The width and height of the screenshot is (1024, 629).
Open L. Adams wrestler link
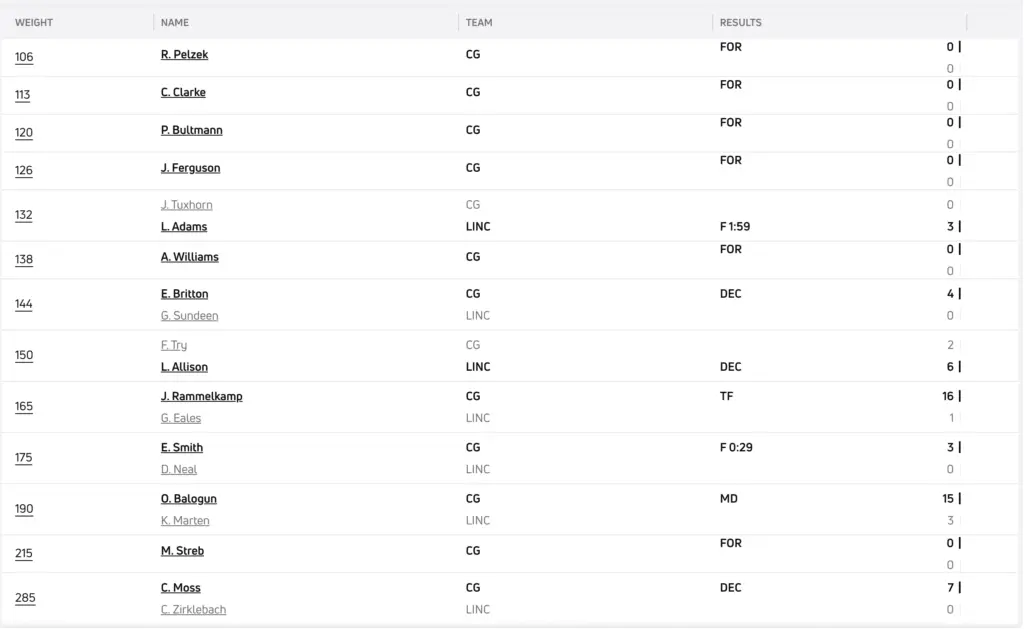point(184,227)
